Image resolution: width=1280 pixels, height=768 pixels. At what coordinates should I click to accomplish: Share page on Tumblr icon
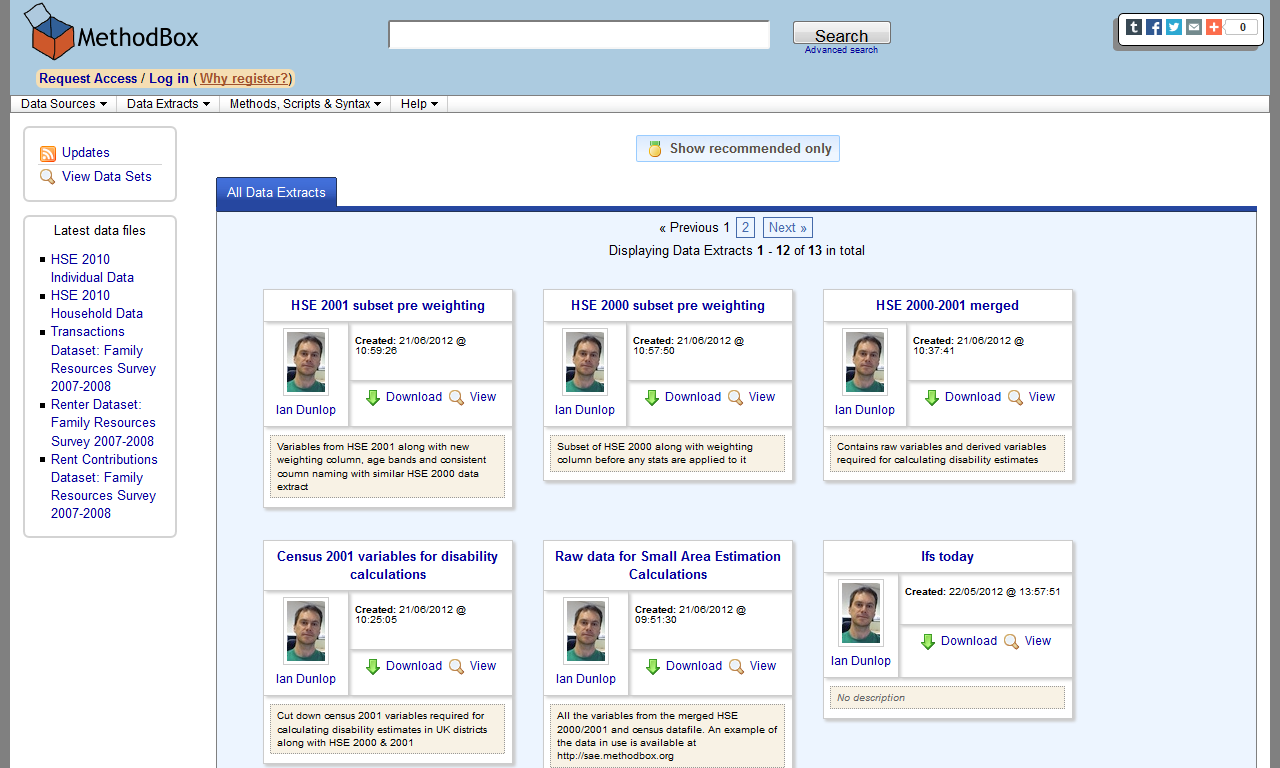pos(1134,27)
